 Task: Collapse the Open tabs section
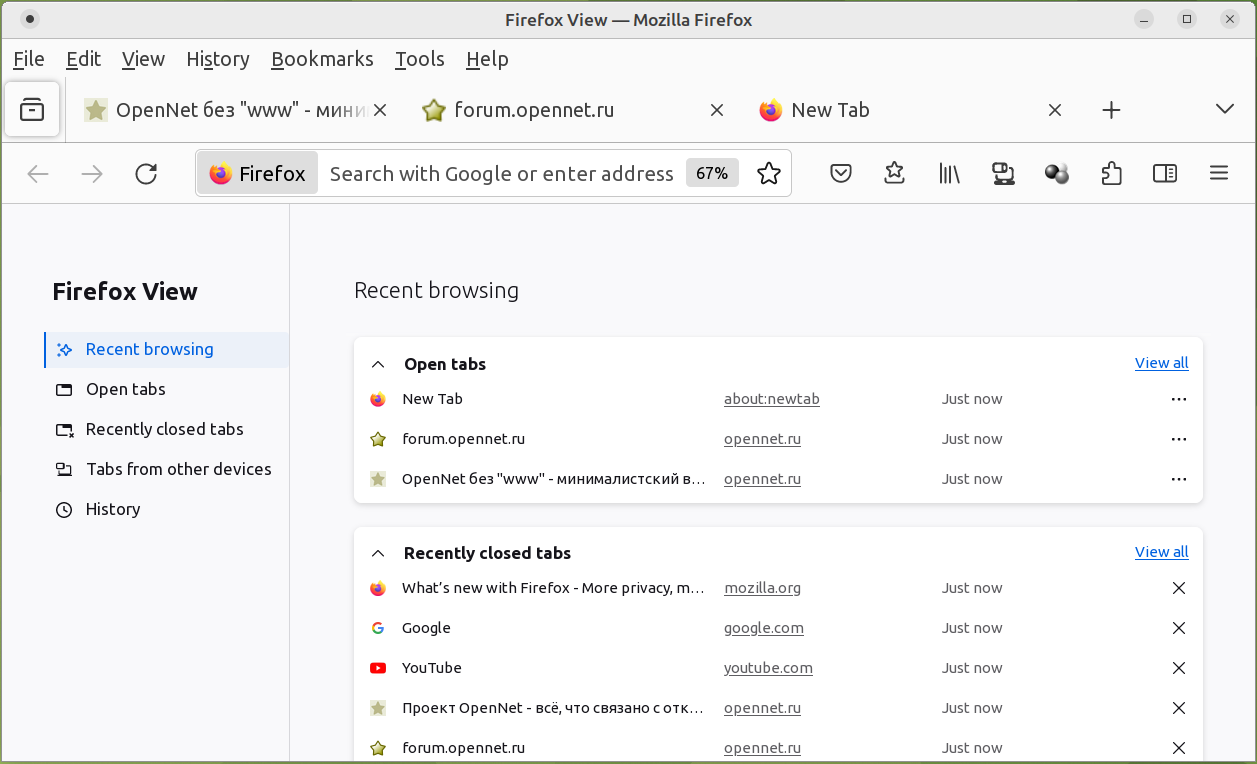pyautogui.click(x=378, y=365)
